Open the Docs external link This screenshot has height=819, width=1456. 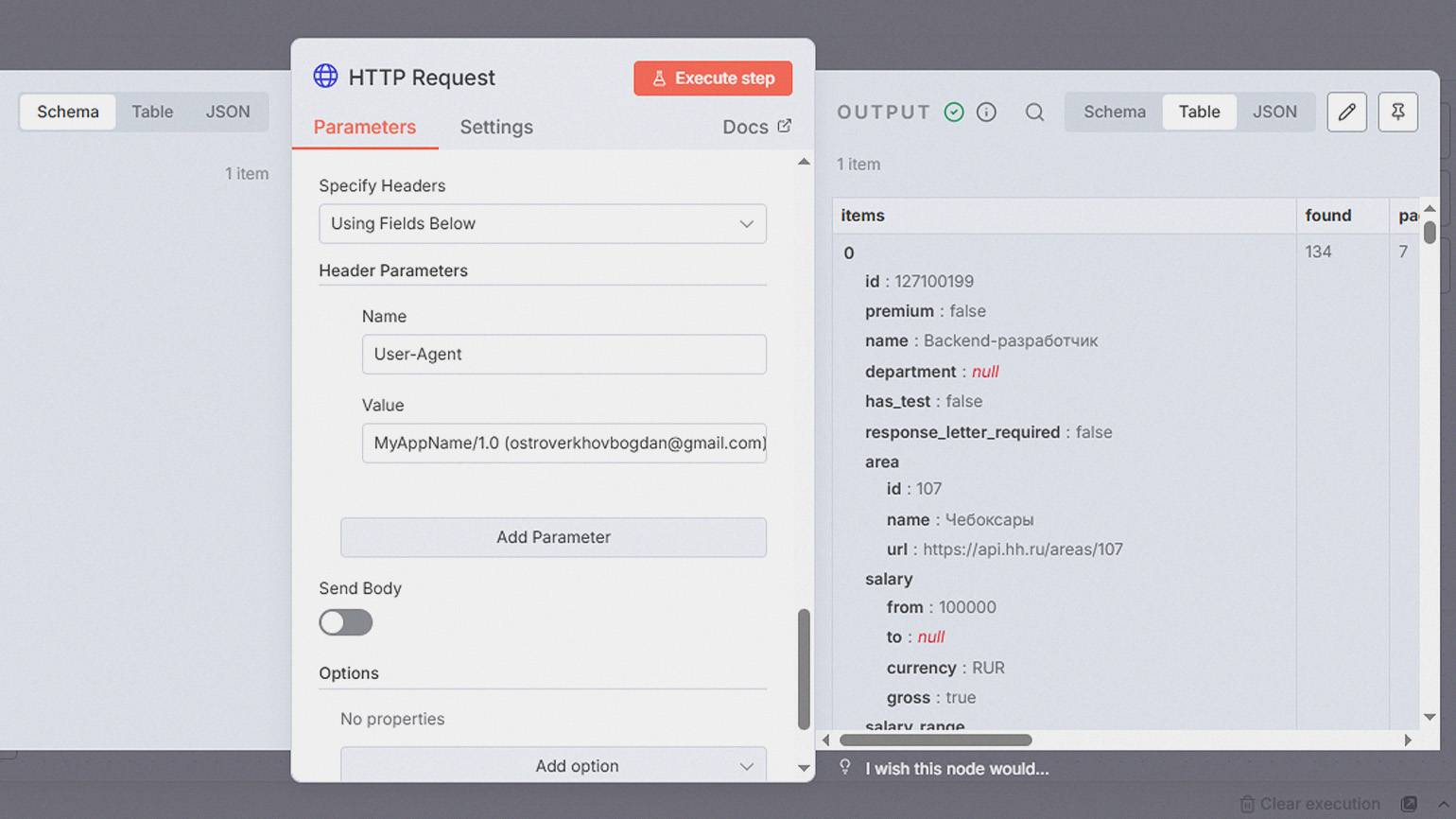[755, 127]
